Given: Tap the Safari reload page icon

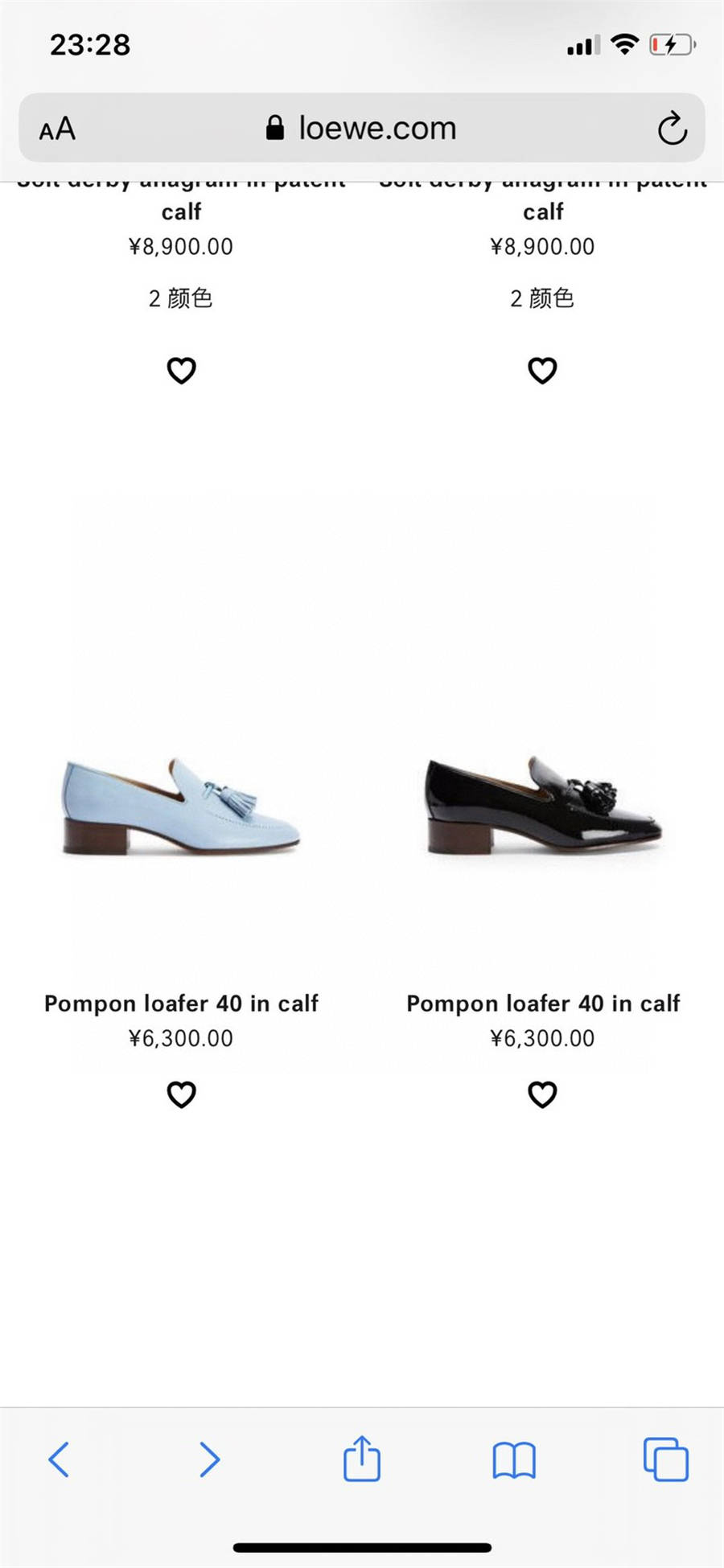Looking at the screenshot, I should pos(672,129).
